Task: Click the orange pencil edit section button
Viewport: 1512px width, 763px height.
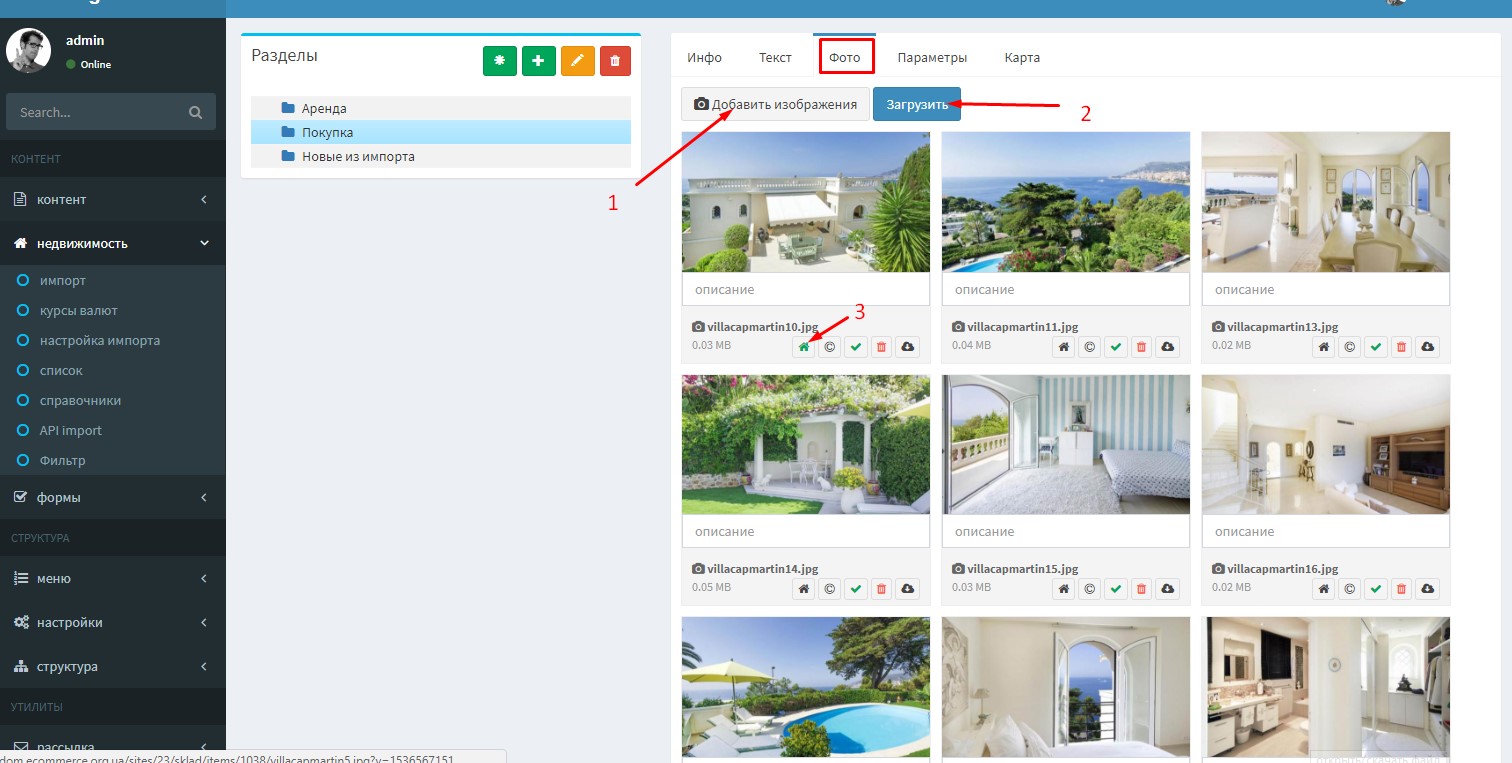Action: click(577, 61)
